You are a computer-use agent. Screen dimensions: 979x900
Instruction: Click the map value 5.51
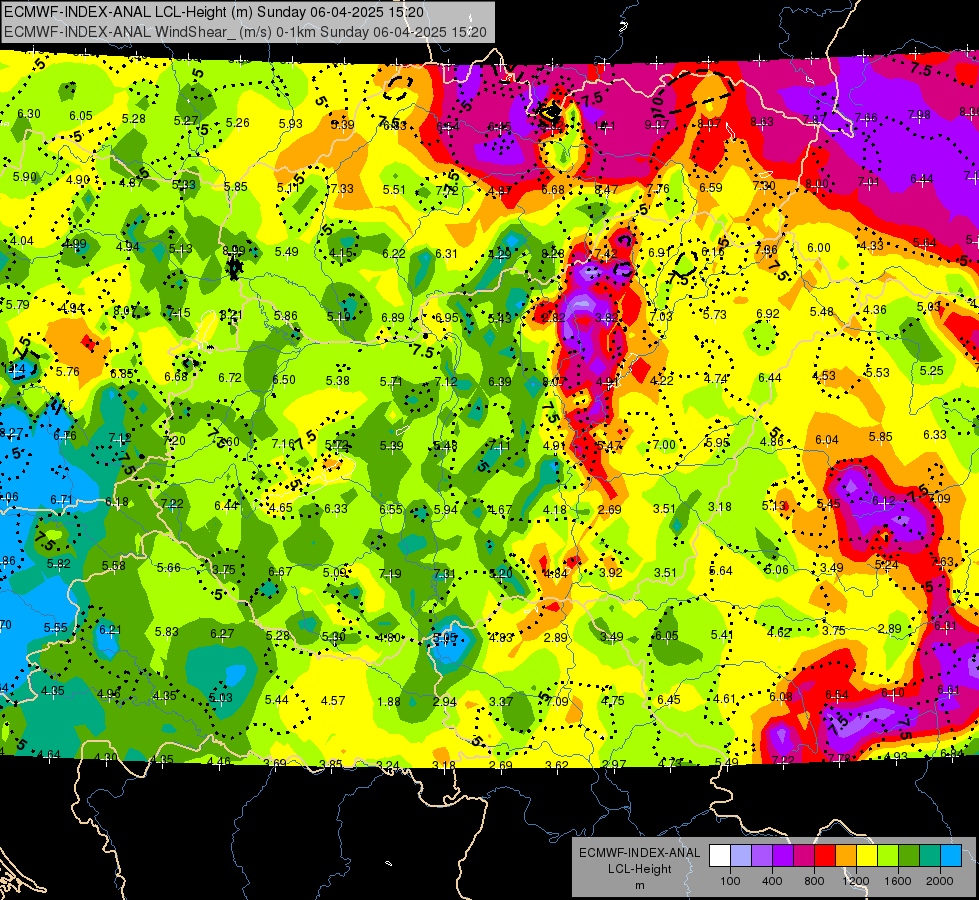[x=395, y=190]
